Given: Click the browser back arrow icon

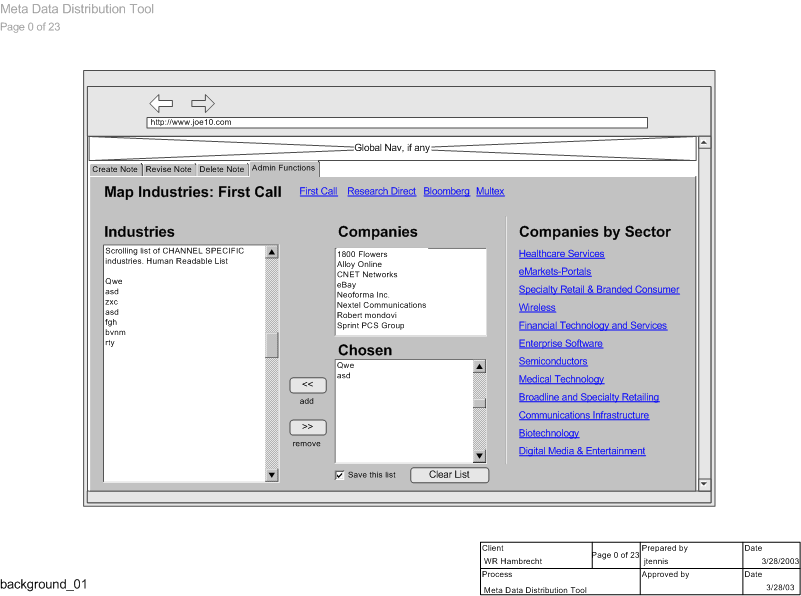Looking at the screenshot, I should tap(161, 103).
